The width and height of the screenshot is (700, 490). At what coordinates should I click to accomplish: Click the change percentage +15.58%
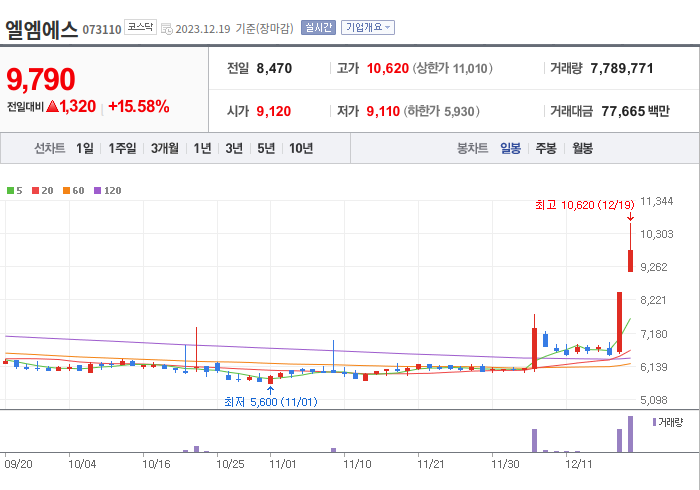[138, 107]
